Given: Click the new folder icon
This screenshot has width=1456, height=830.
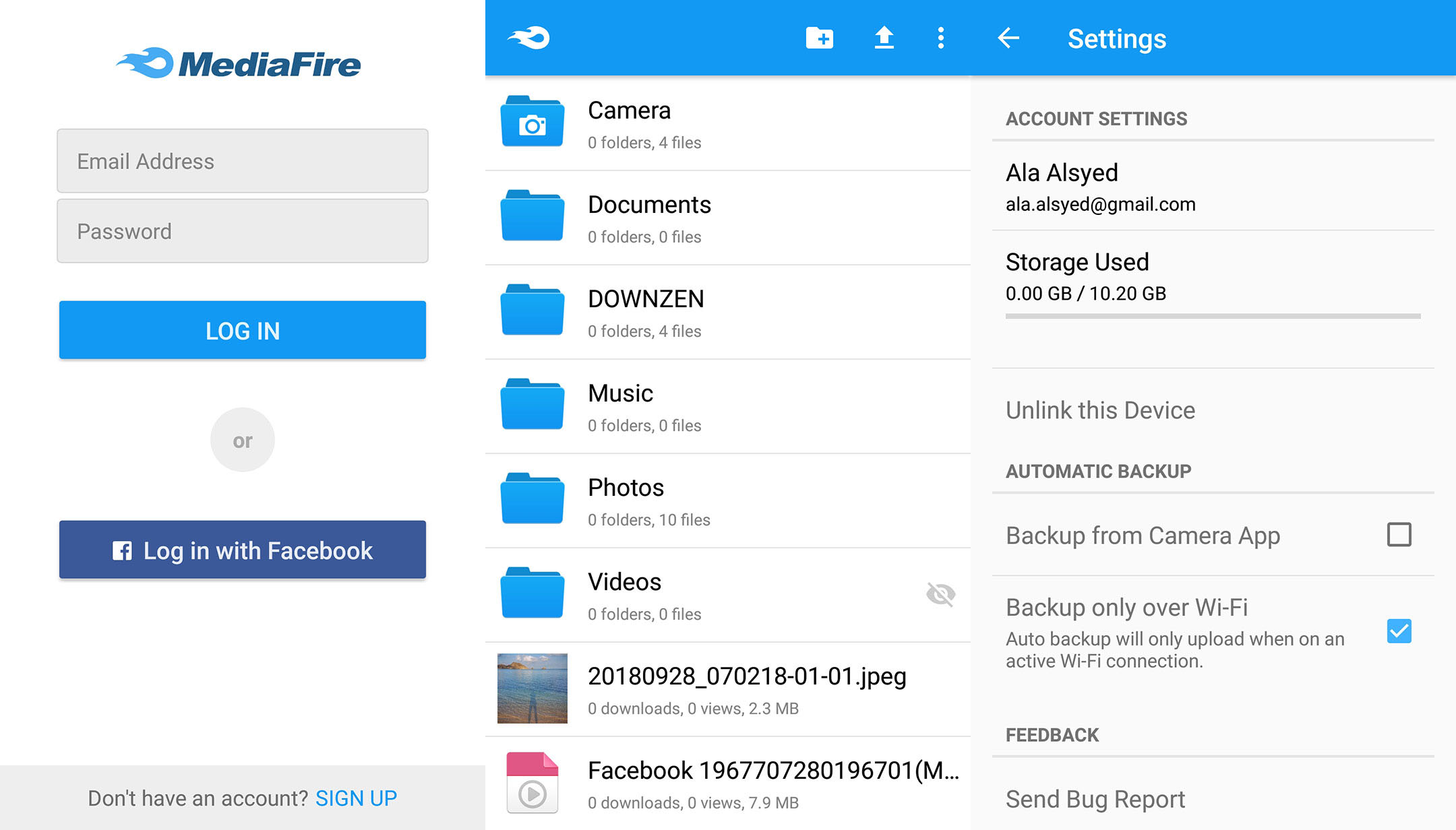Looking at the screenshot, I should (819, 38).
